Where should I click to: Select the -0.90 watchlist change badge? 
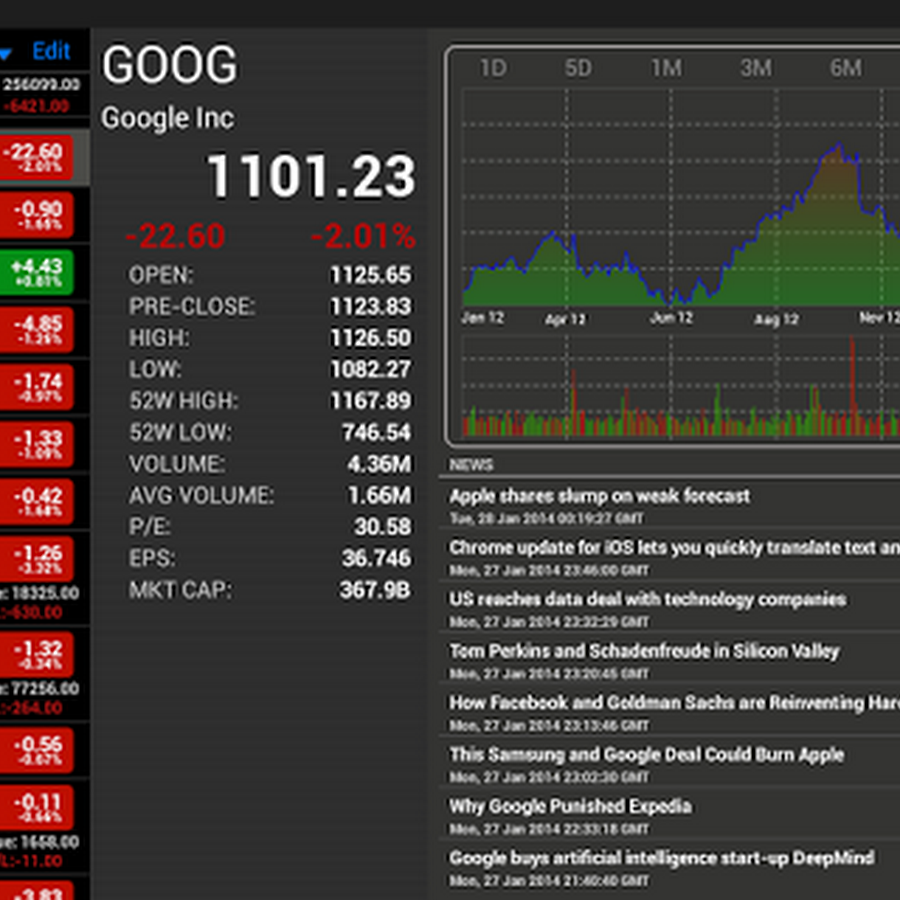pyautogui.click(x=36, y=215)
